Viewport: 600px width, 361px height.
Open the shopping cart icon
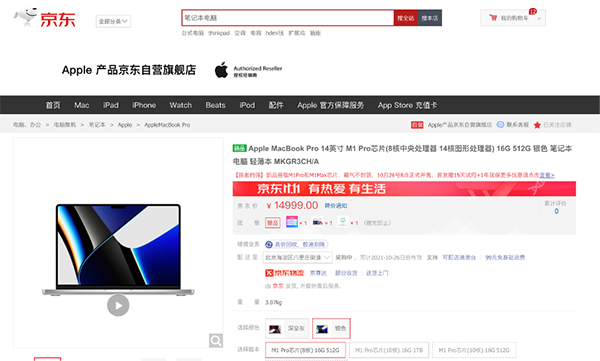point(493,18)
